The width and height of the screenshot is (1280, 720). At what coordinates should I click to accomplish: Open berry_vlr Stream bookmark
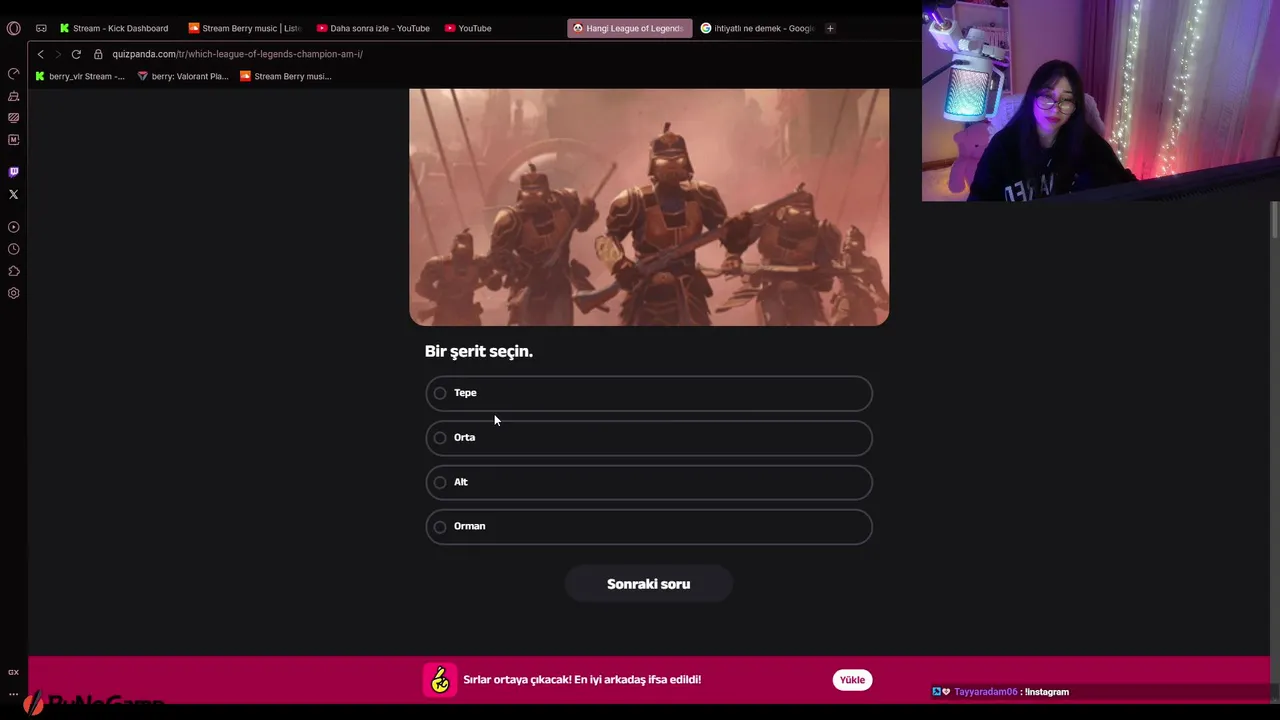[x=80, y=76]
